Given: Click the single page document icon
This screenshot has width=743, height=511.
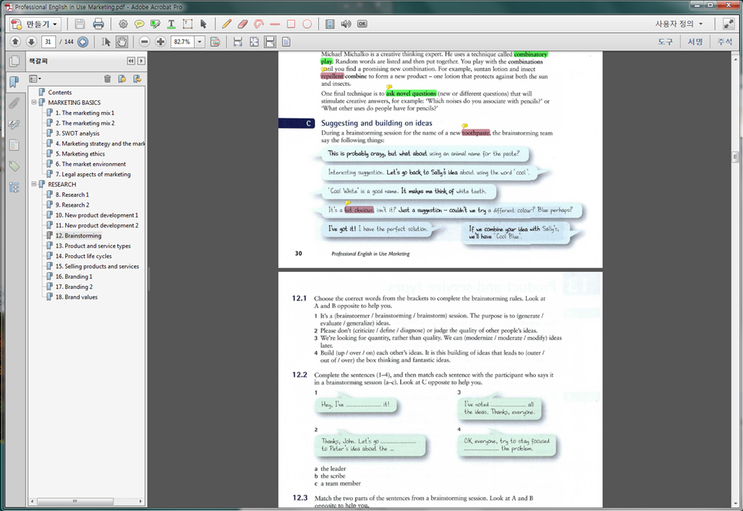Looking at the screenshot, I should point(286,42).
